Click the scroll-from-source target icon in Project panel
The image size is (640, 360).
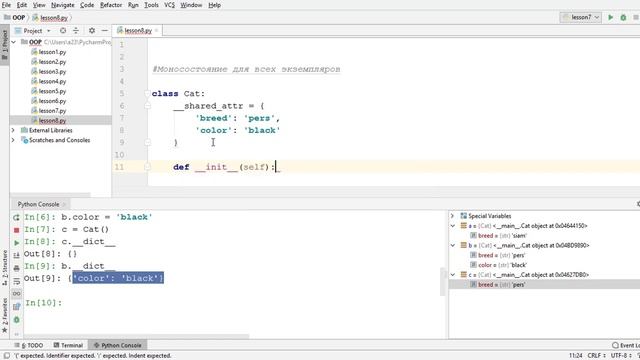coord(63,31)
